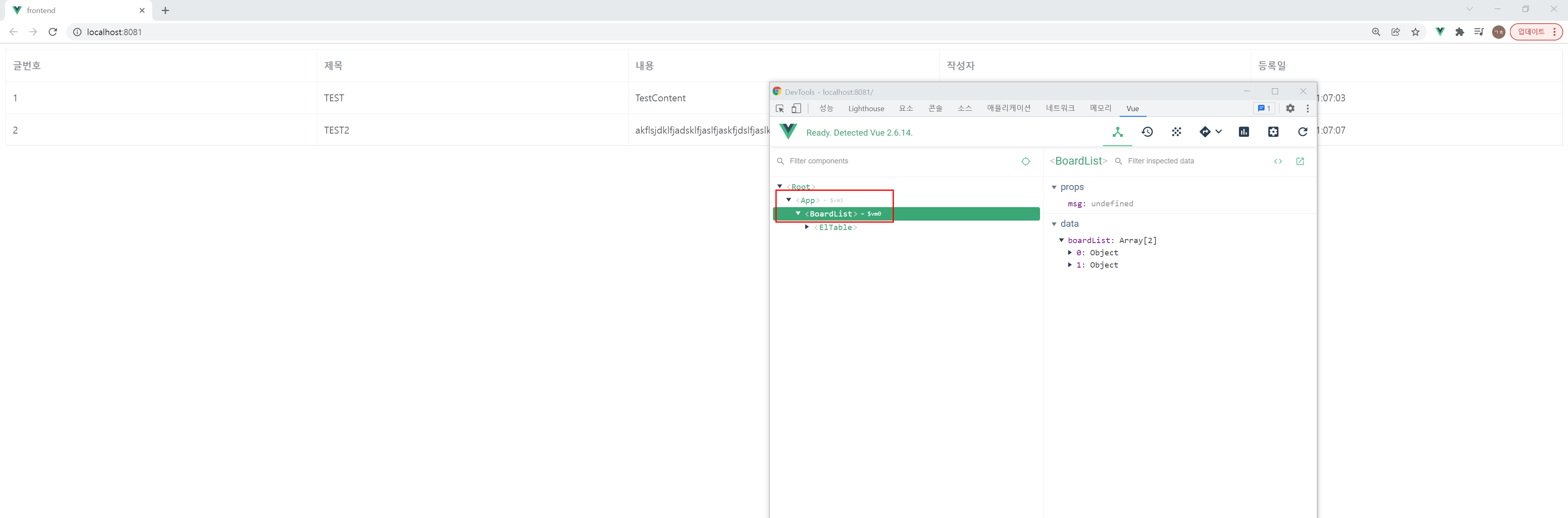
Task: Open Vue devtools settings icon
Action: pos(1273,132)
